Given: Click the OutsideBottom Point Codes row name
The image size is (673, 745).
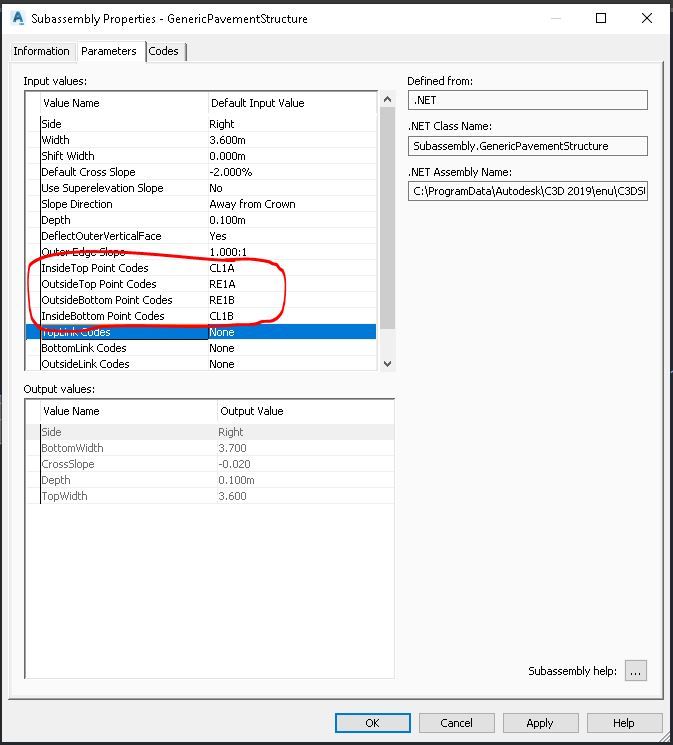Looking at the screenshot, I should pos(107,300).
